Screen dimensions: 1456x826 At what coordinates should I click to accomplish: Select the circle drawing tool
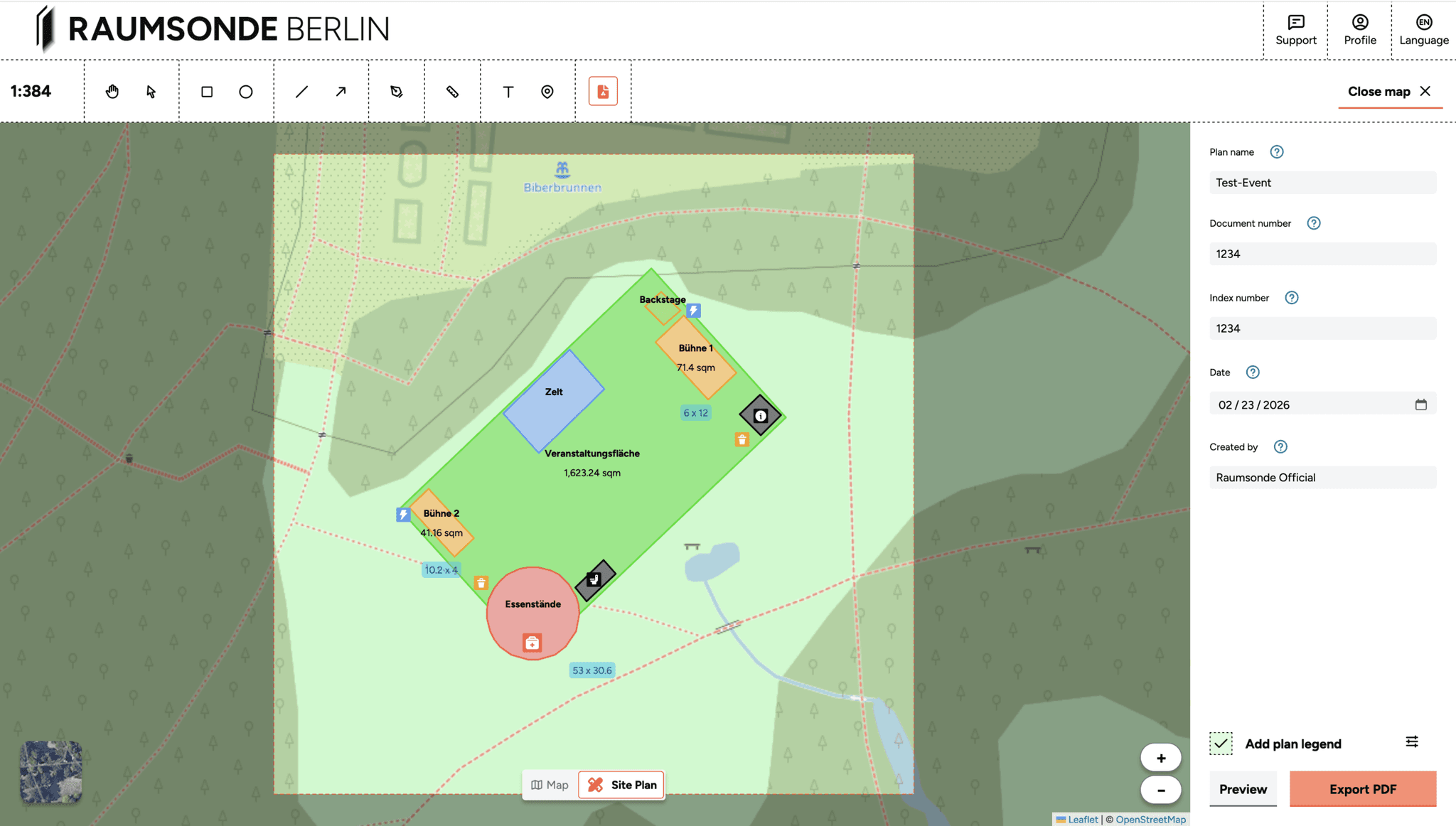245,91
